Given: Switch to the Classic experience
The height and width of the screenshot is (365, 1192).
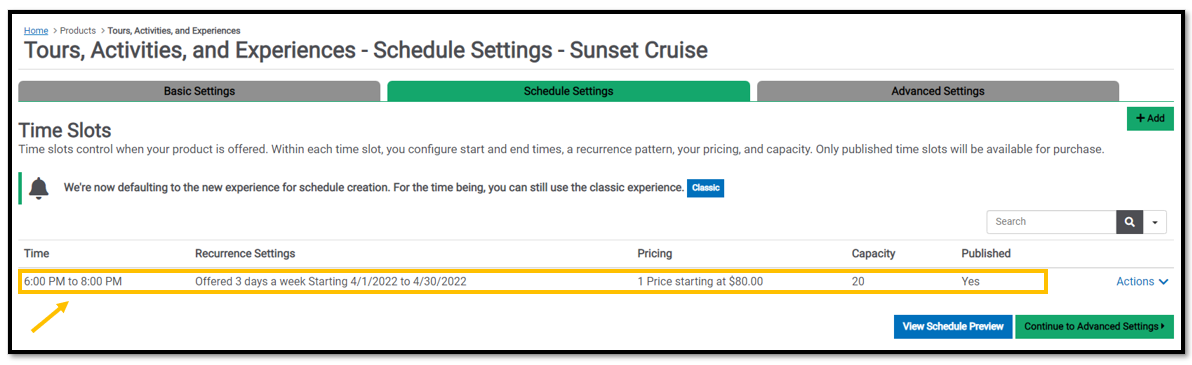Looking at the screenshot, I should point(705,188).
